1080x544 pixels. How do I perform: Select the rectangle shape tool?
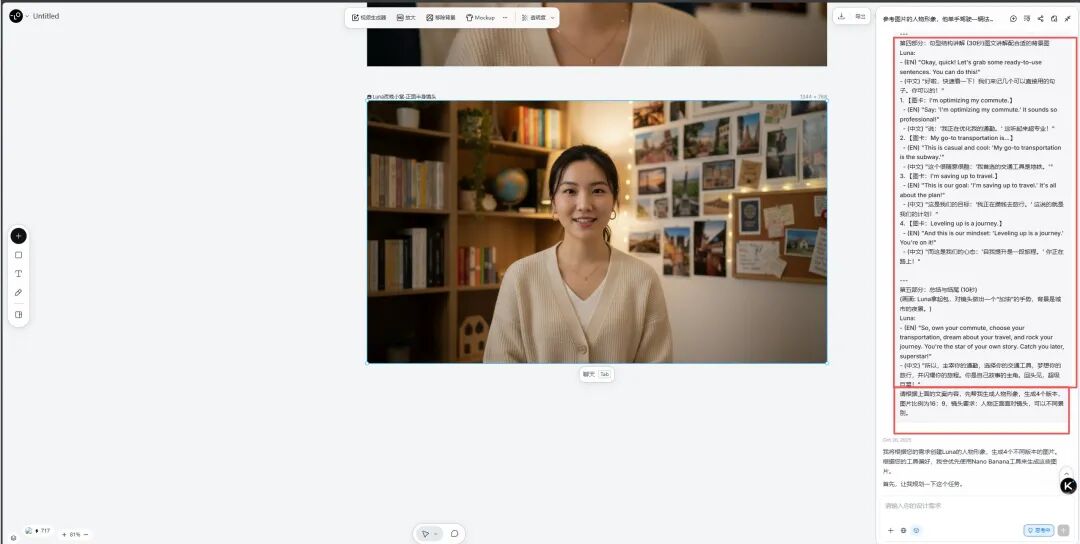[19, 255]
